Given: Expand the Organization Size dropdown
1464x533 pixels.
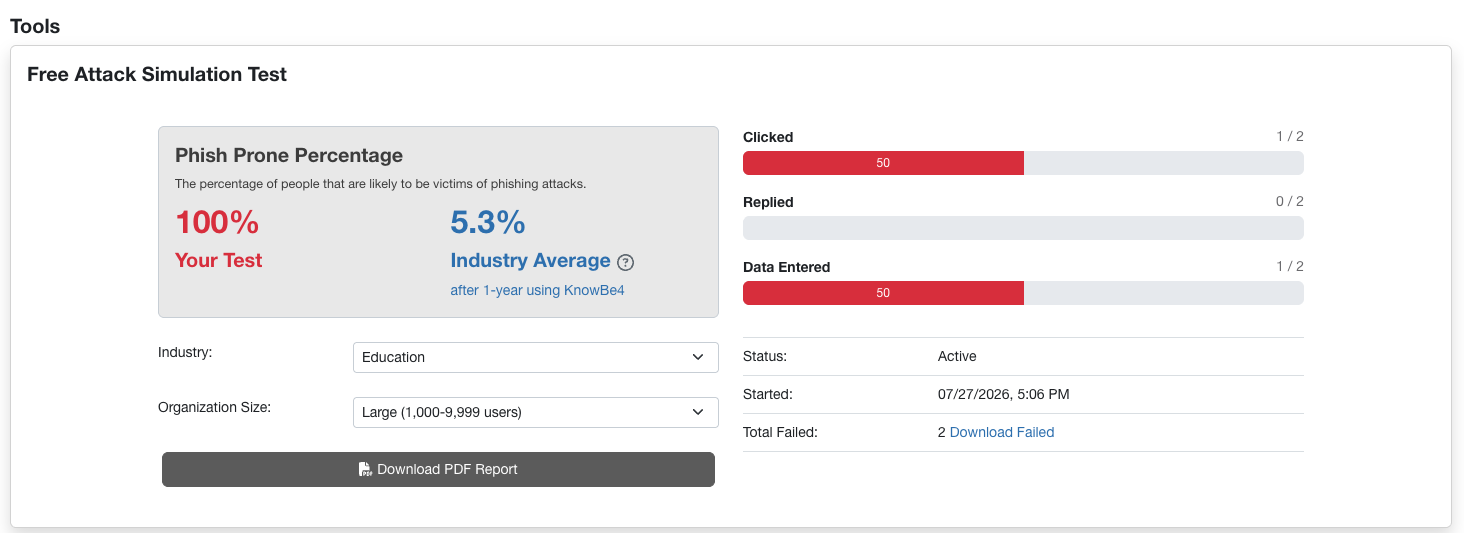Looking at the screenshot, I should pyautogui.click(x=535, y=412).
